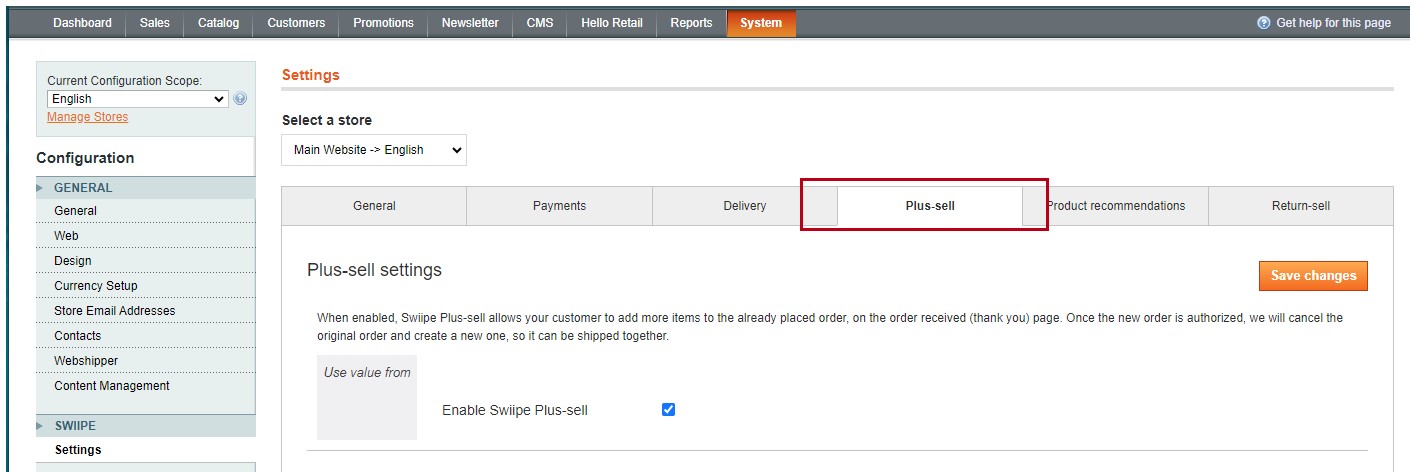Collapse the SWIIPE configuration section
Viewport: 1410px width, 472px height.
[75, 426]
